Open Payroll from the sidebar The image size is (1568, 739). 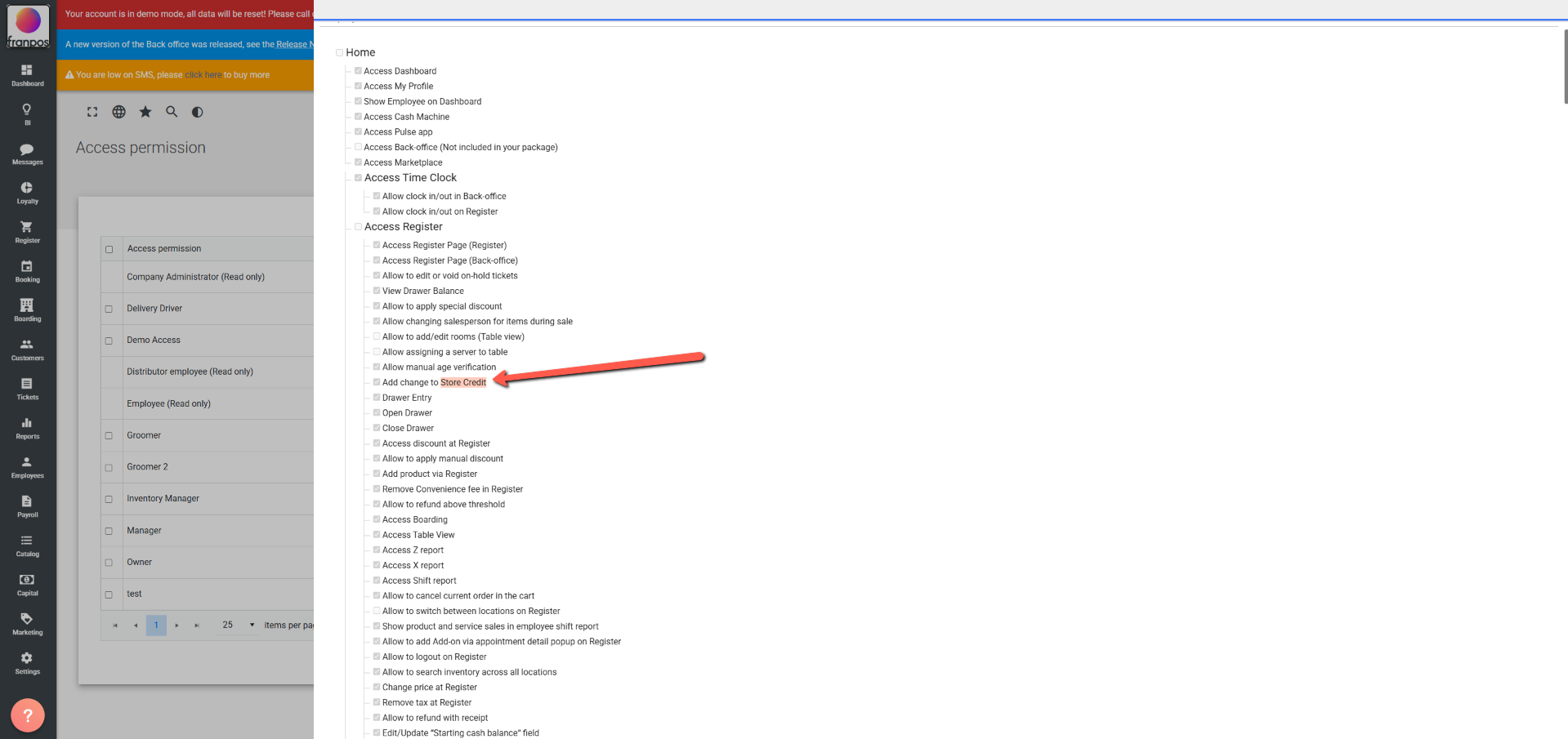pyautogui.click(x=27, y=506)
